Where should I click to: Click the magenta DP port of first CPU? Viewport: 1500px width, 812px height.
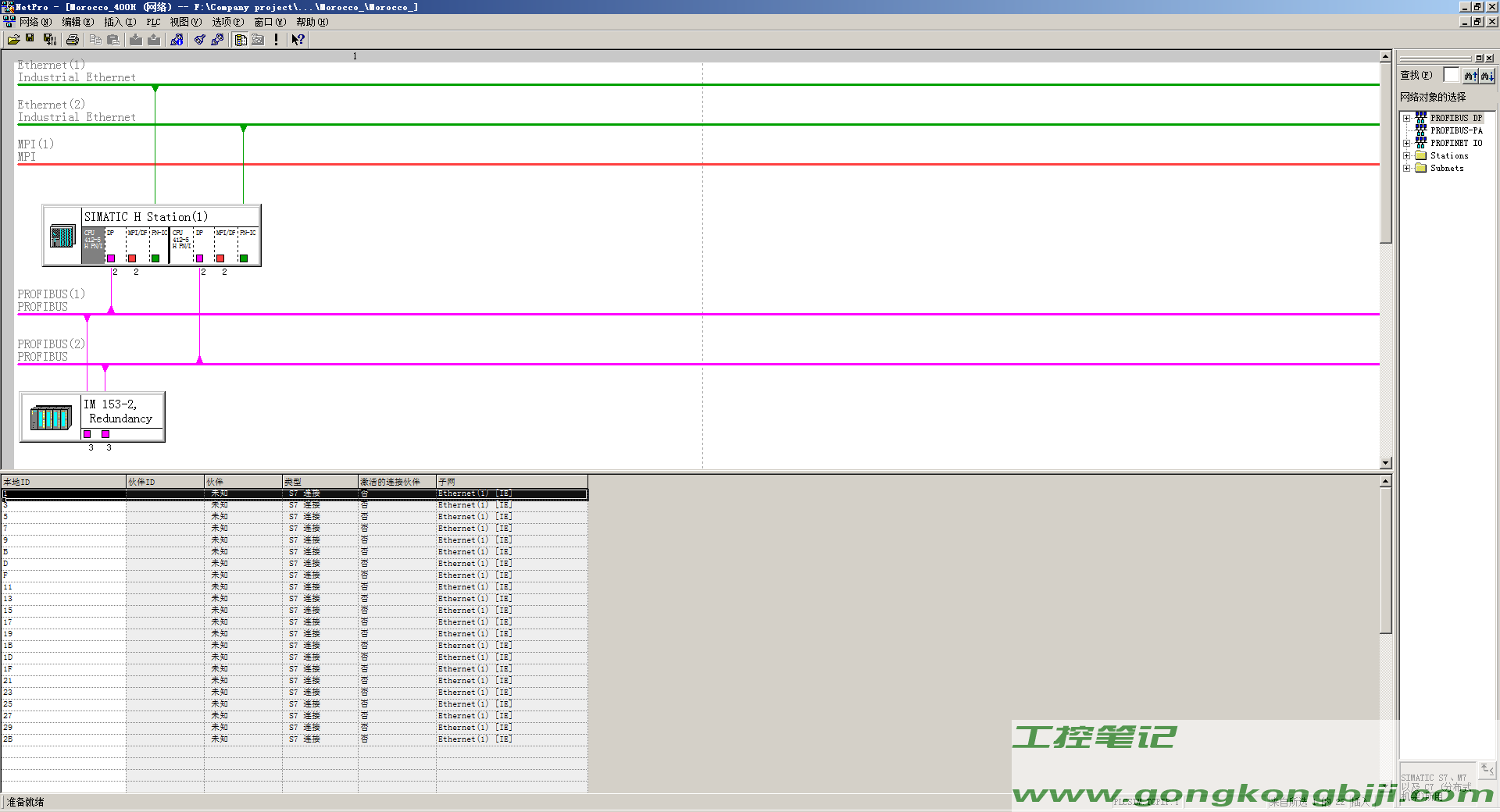(111, 258)
